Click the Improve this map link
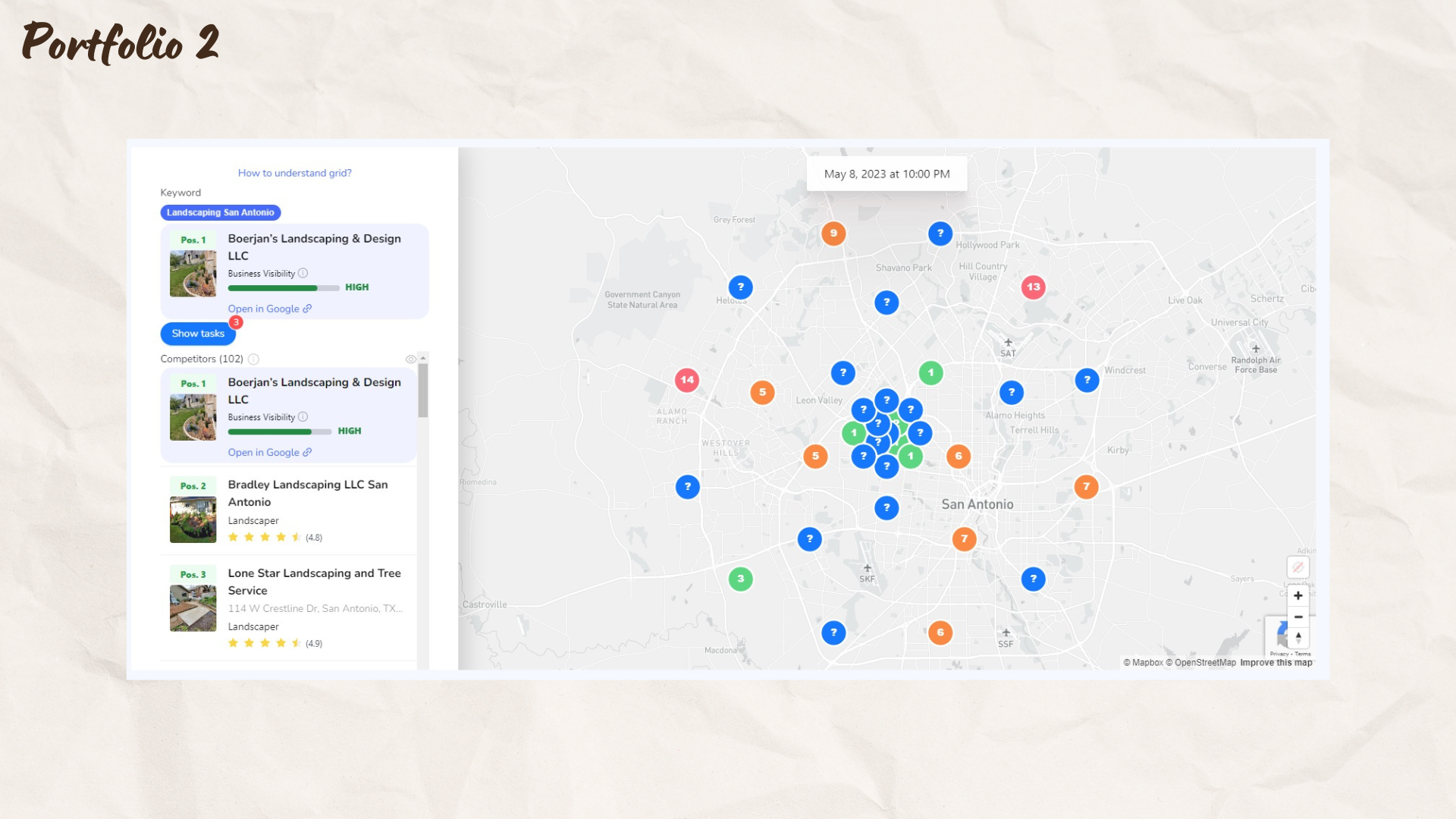The image size is (1456, 819). click(x=1276, y=663)
